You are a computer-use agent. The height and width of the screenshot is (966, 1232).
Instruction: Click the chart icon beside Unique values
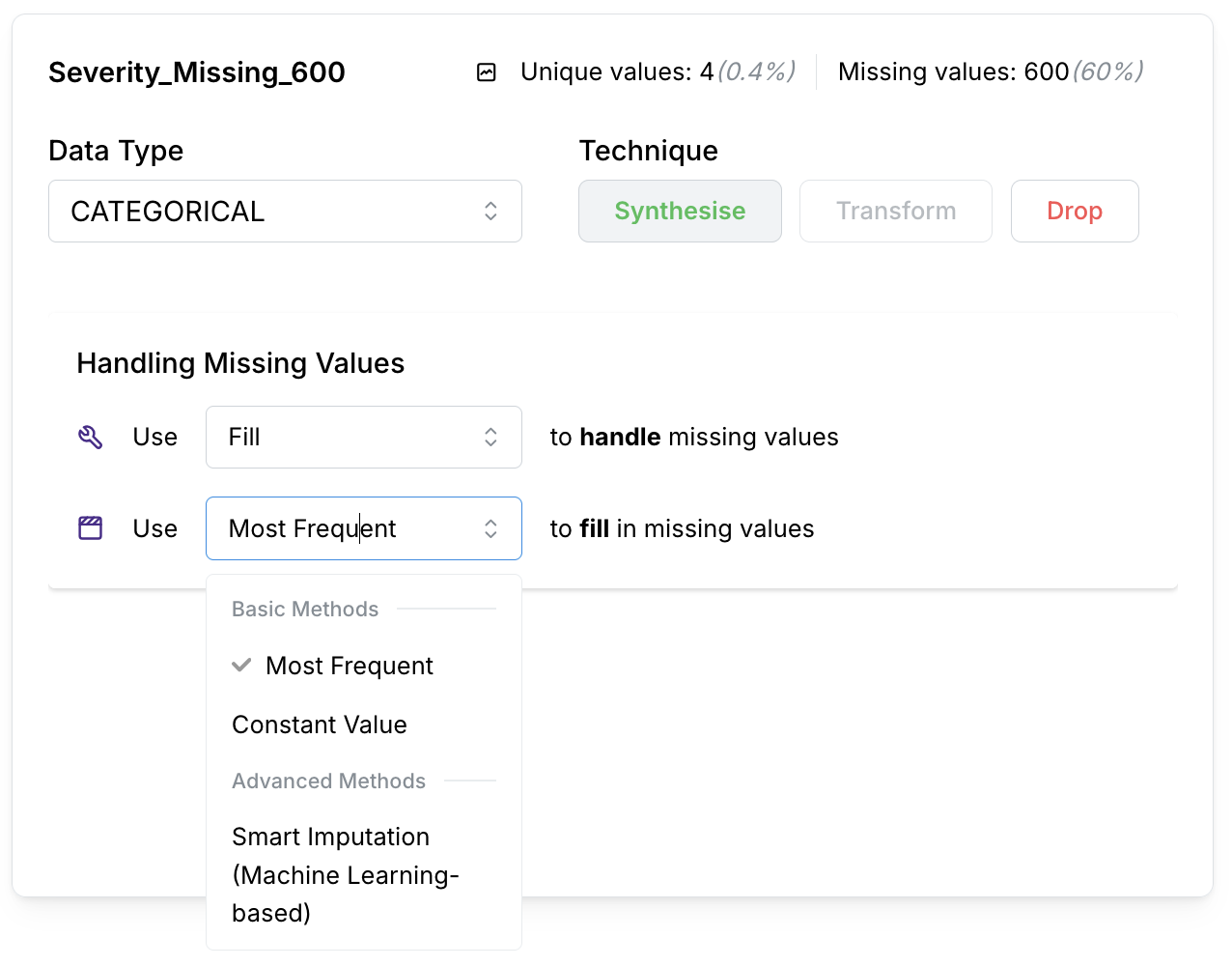(487, 72)
